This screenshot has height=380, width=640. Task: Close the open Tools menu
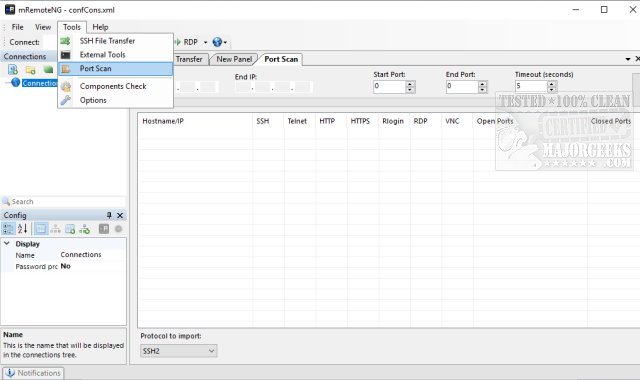coord(72,27)
